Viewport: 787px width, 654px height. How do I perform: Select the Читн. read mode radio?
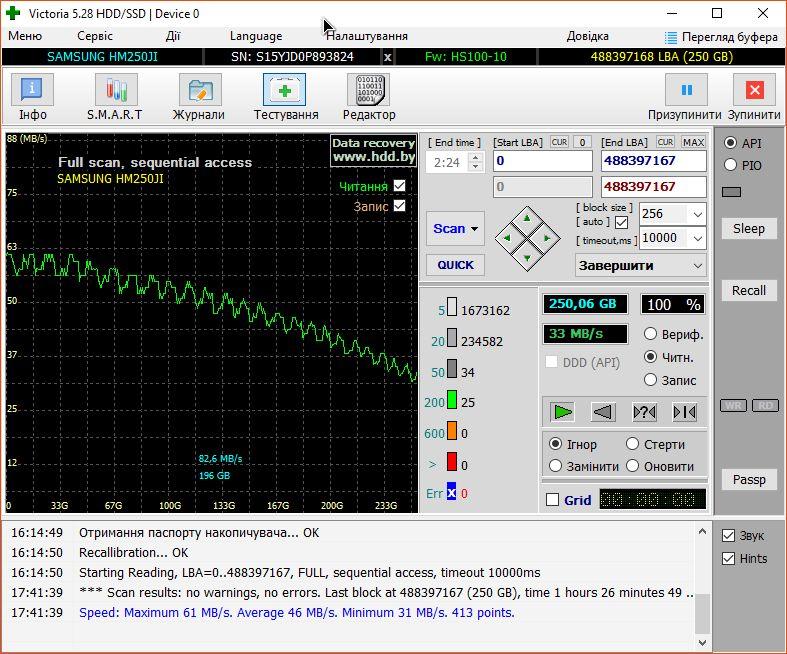pyautogui.click(x=650, y=357)
